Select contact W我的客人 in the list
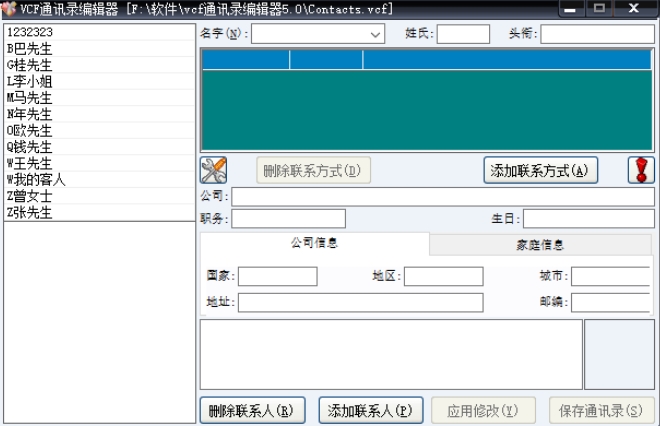Screen dimensions: 660x426 [x=99, y=180]
